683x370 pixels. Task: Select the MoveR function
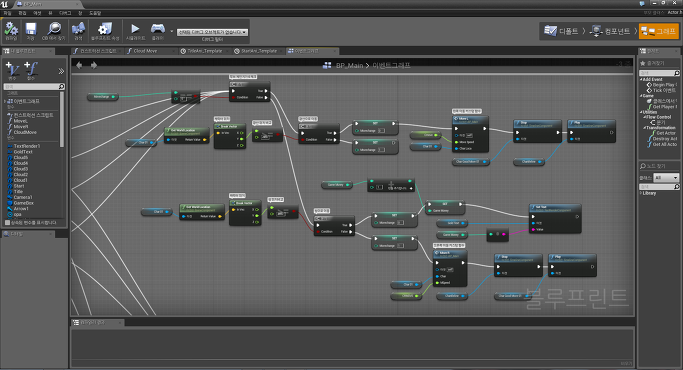click(21, 127)
